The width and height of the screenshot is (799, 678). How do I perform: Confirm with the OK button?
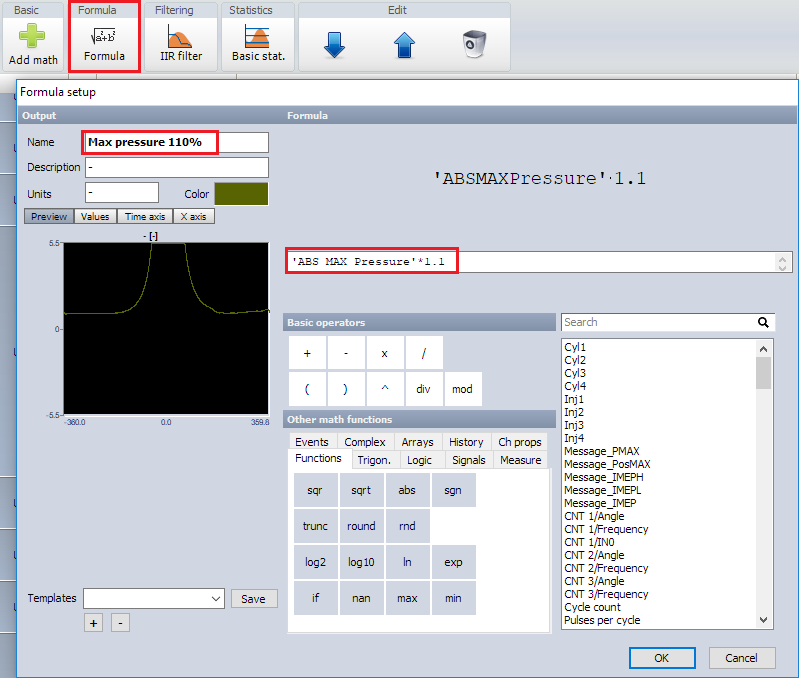pyautogui.click(x=662, y=658)
